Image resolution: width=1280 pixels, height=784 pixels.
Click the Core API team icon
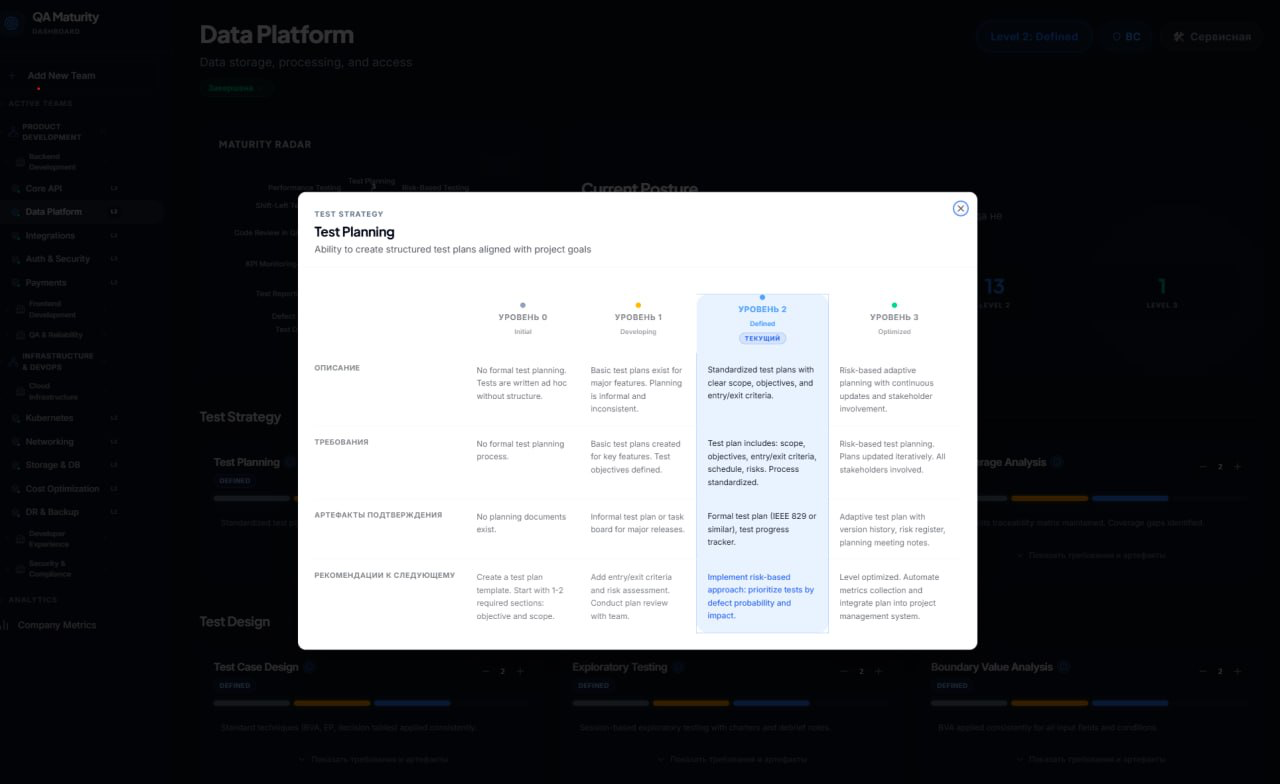coord(16,189)
